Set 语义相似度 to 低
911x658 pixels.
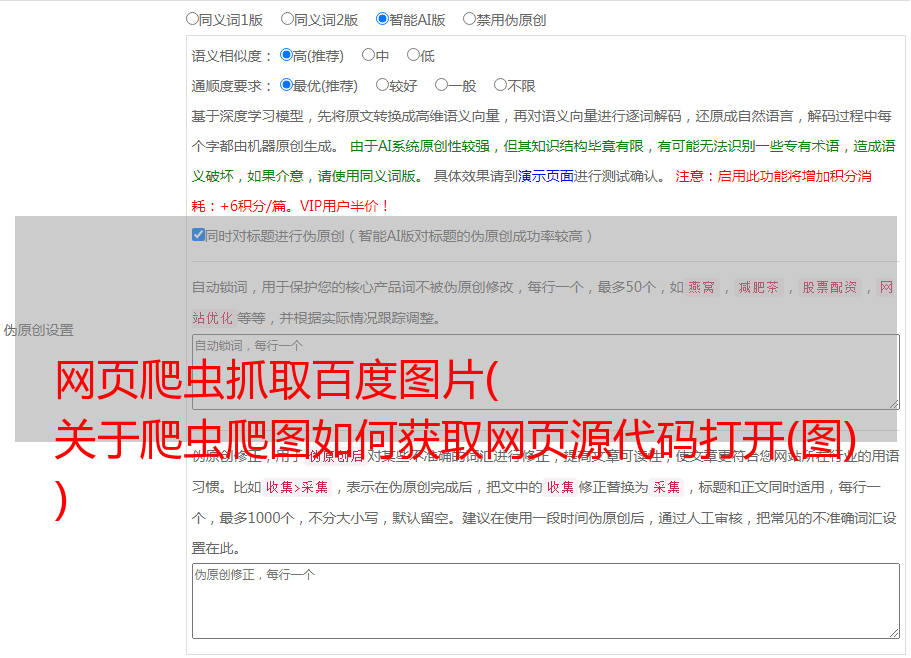tap(413, 55)
